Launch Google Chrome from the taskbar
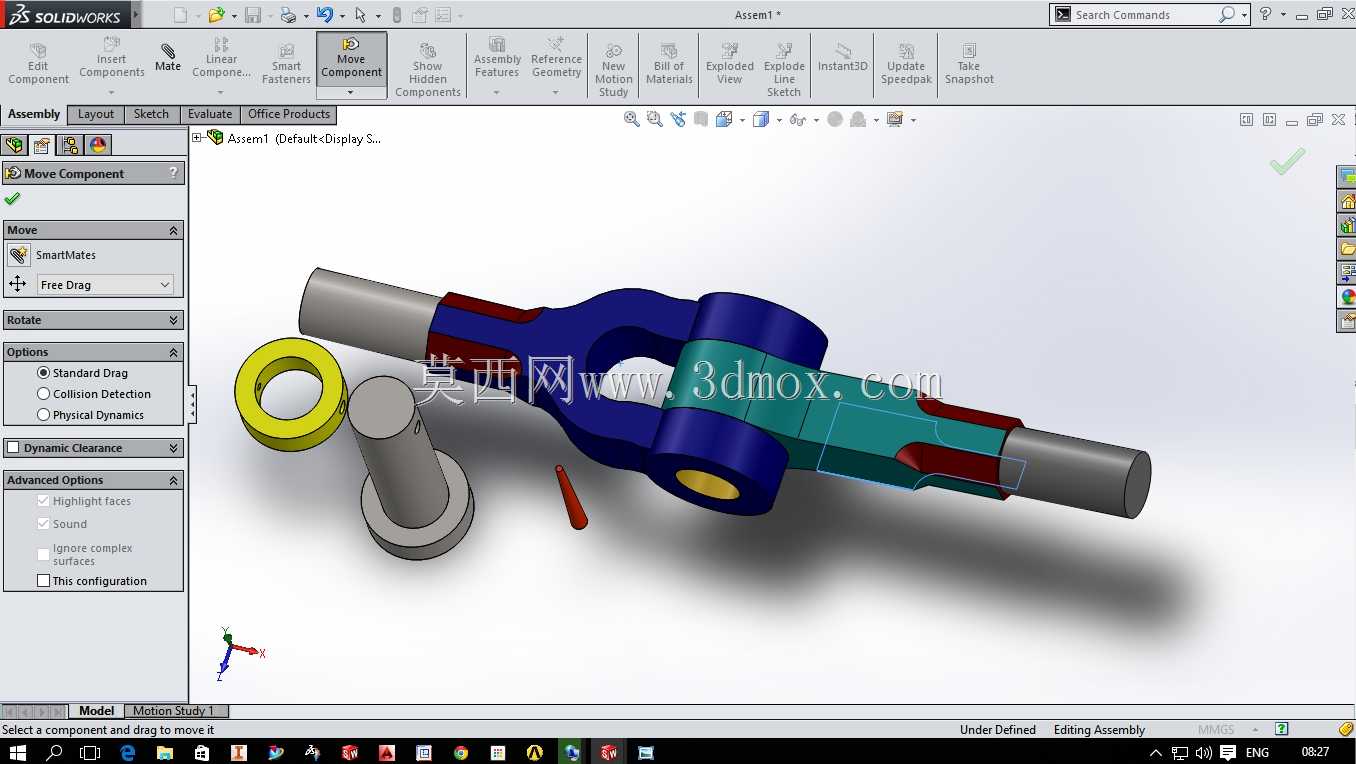Image resolution: width=1356 pixels, height=764 pixels. (460, 752)
